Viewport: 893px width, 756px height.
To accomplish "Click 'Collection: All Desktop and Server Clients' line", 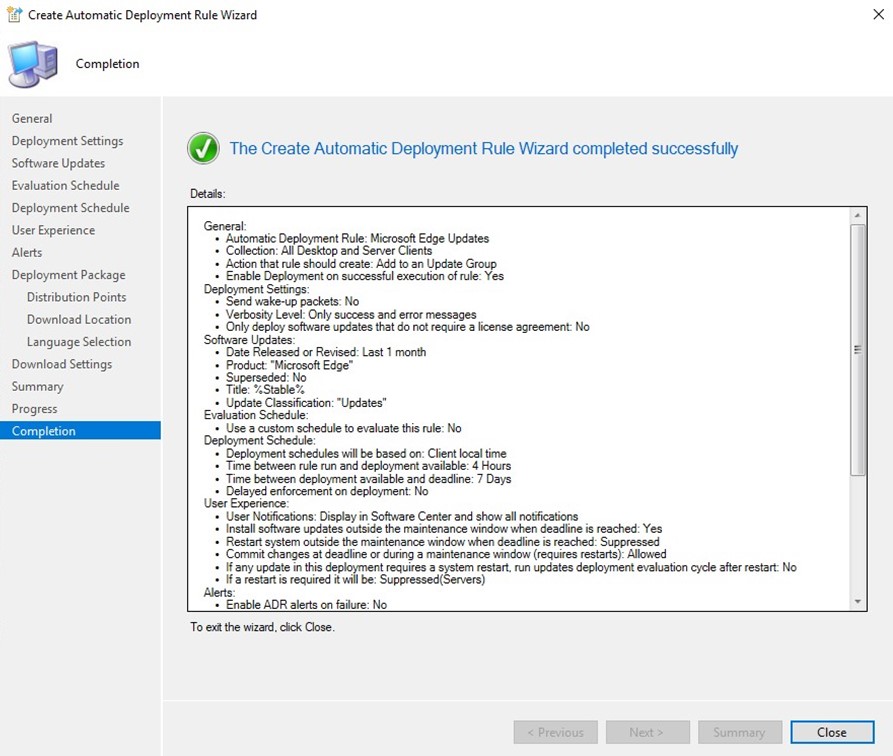I will coord(329,251).
